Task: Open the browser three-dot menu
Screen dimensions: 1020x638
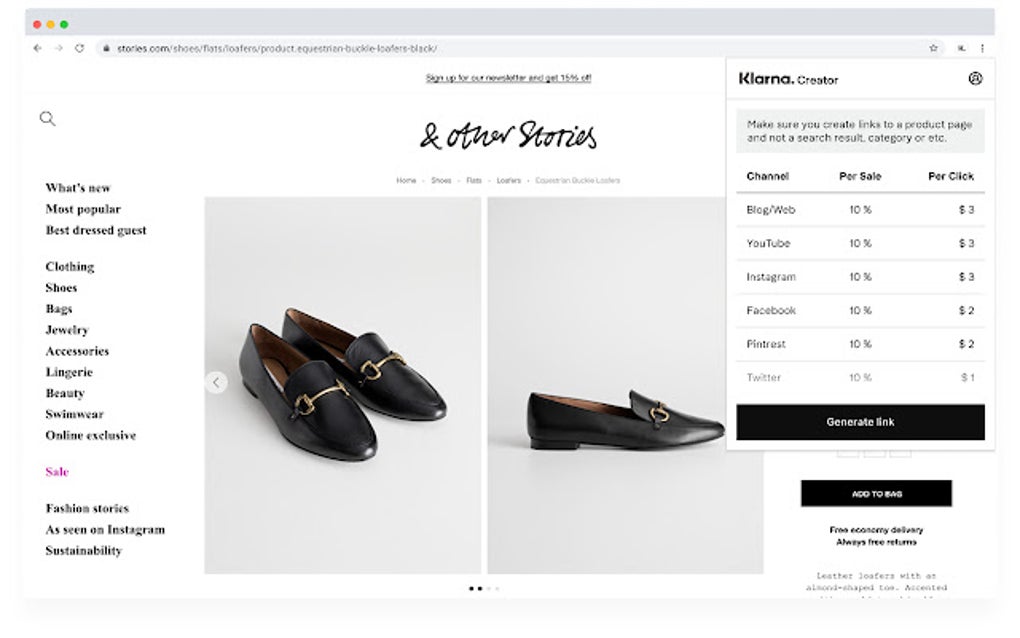Action: pos(983,47)
